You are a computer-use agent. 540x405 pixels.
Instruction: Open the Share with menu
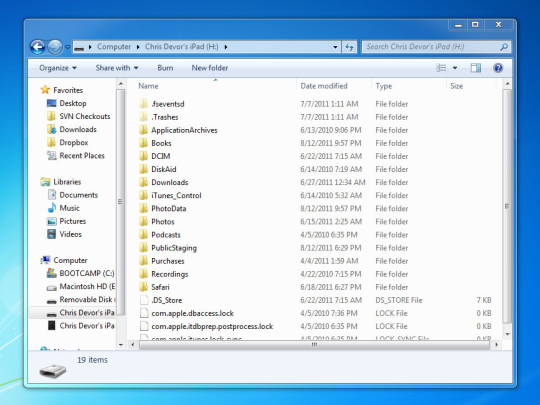click(x=117, y=68)
